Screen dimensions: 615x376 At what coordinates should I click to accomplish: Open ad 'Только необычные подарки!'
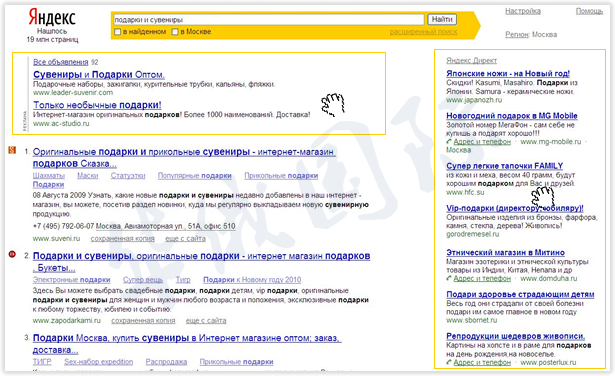tap(97, 105)
